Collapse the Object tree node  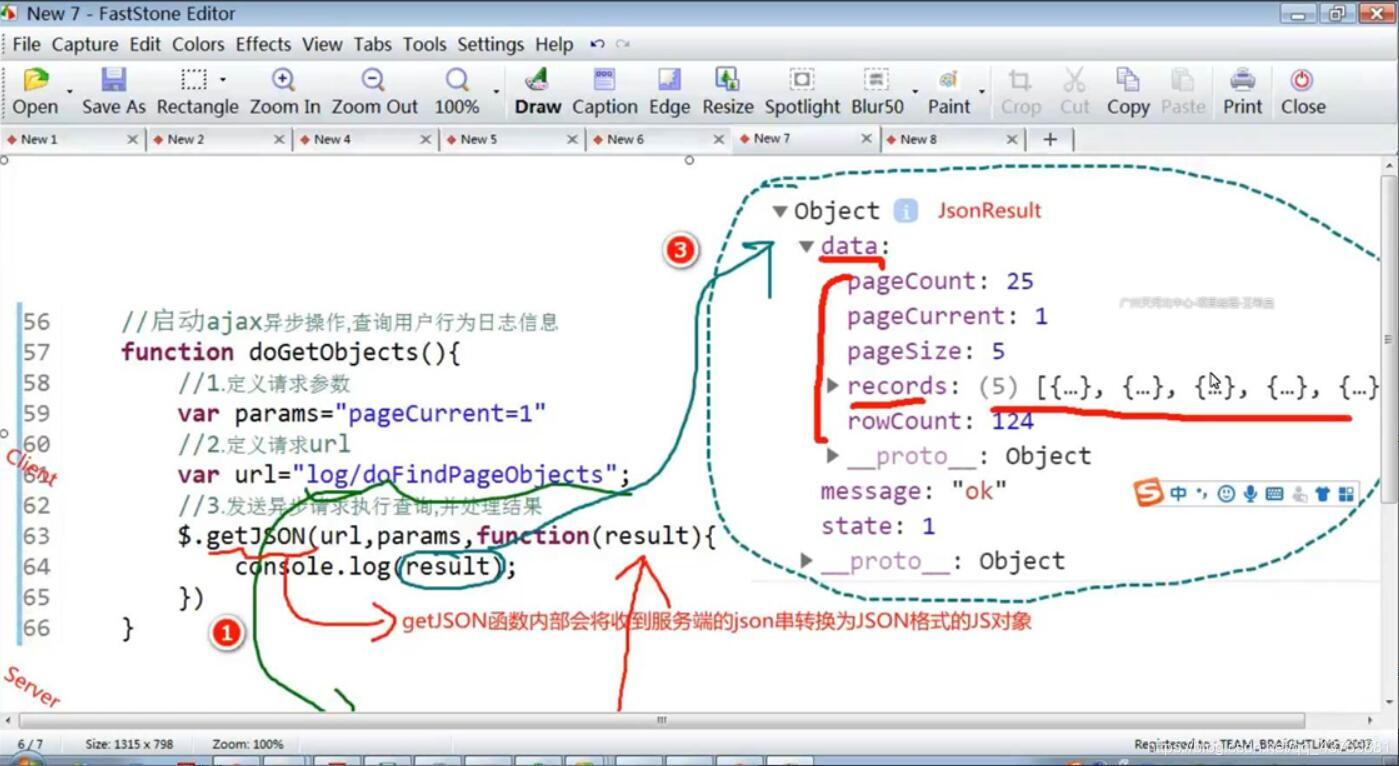coord(780,211)
